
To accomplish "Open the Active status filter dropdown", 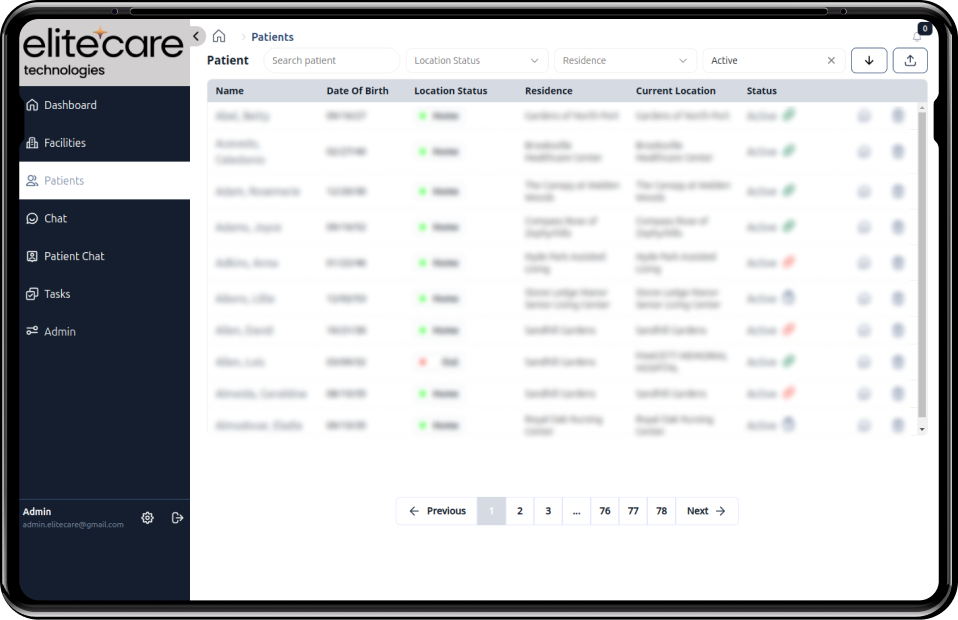I will tap(770, 60).
